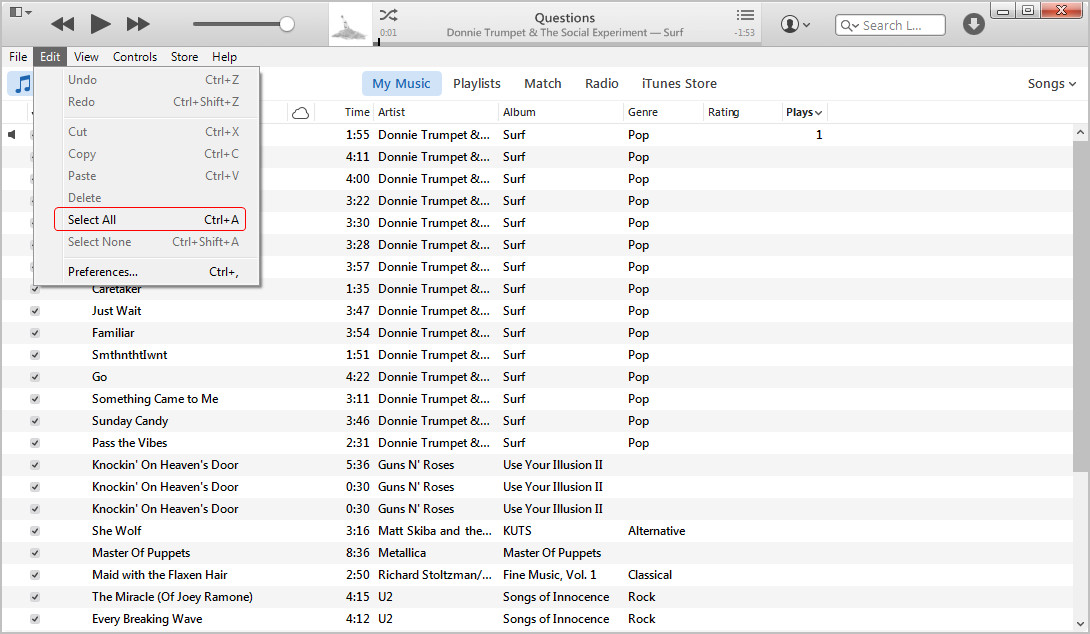Switch to the My Music tab
The height and width of the screenshot is (634, 1090).
pyautogui.click(x=401, y=83)
